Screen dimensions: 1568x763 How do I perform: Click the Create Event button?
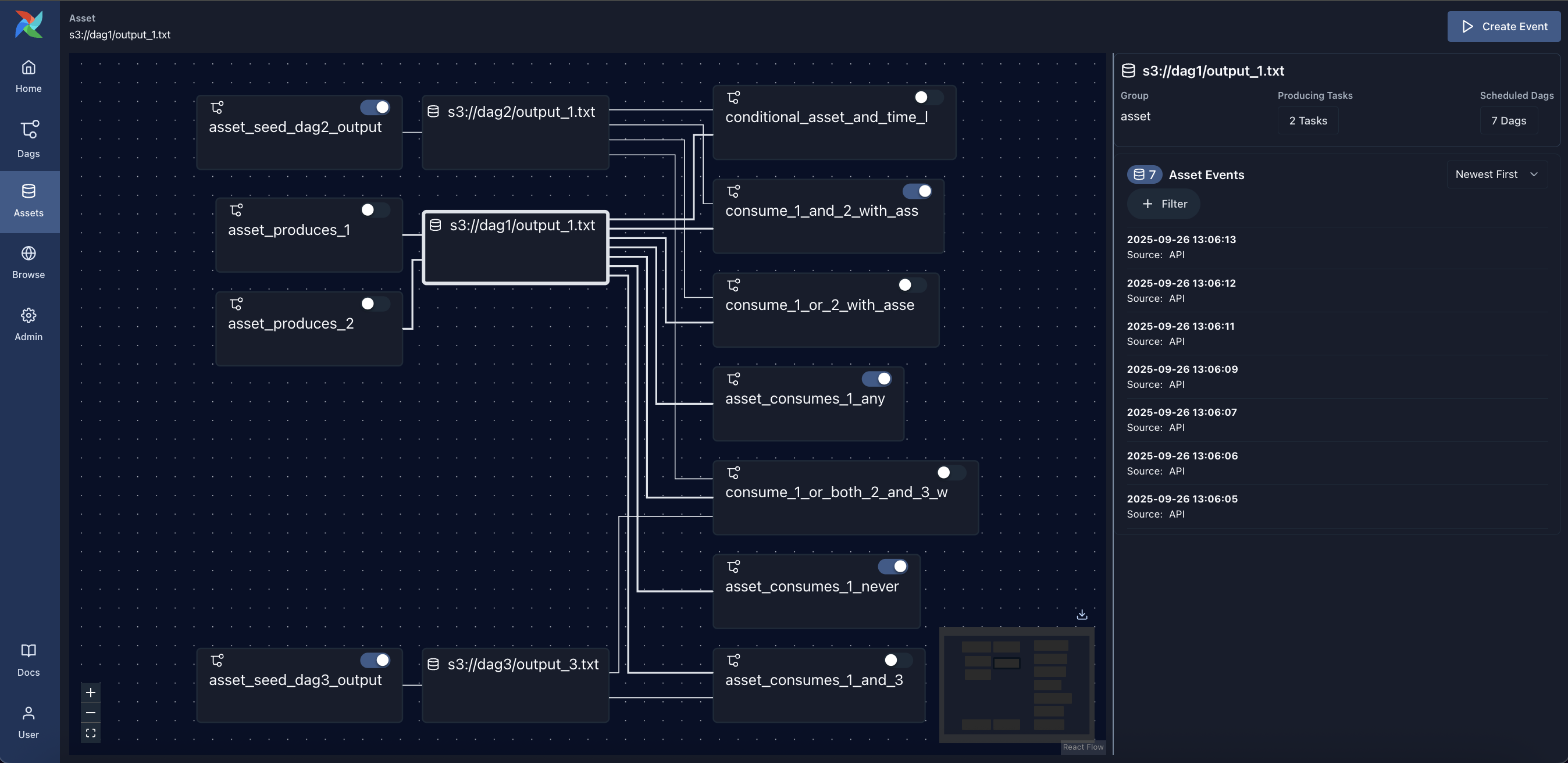[1503, 26]
